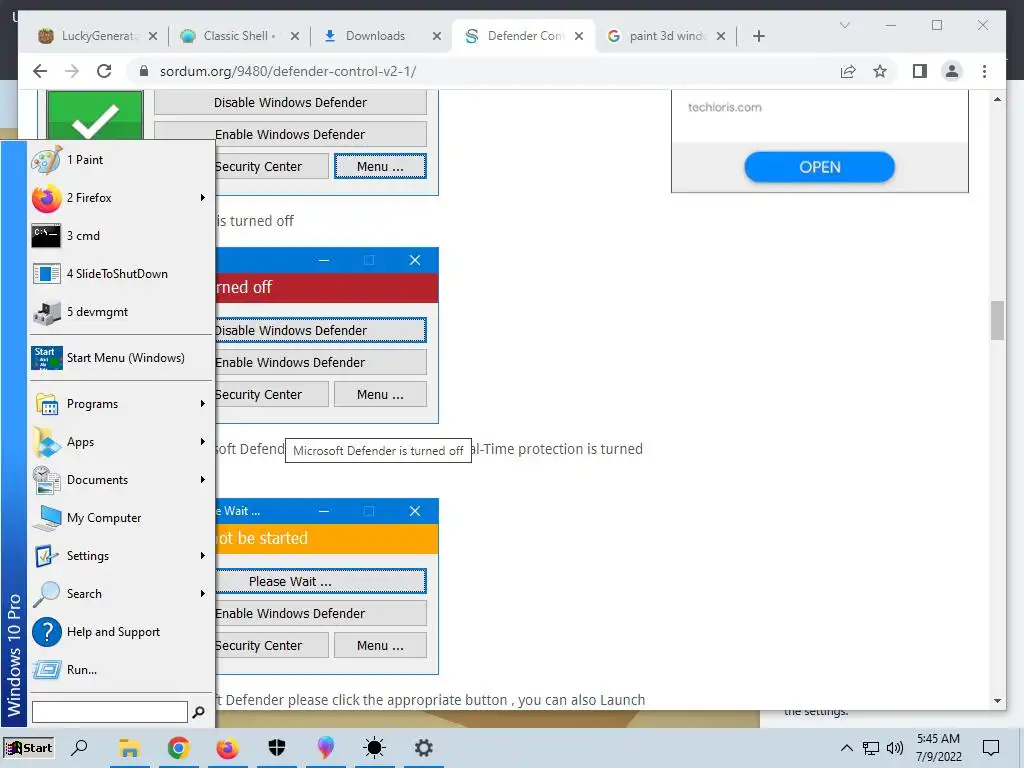This screenshot has height=768, width=1024.
Task: Reload the sordum.org page
Action: pos(104,71)
